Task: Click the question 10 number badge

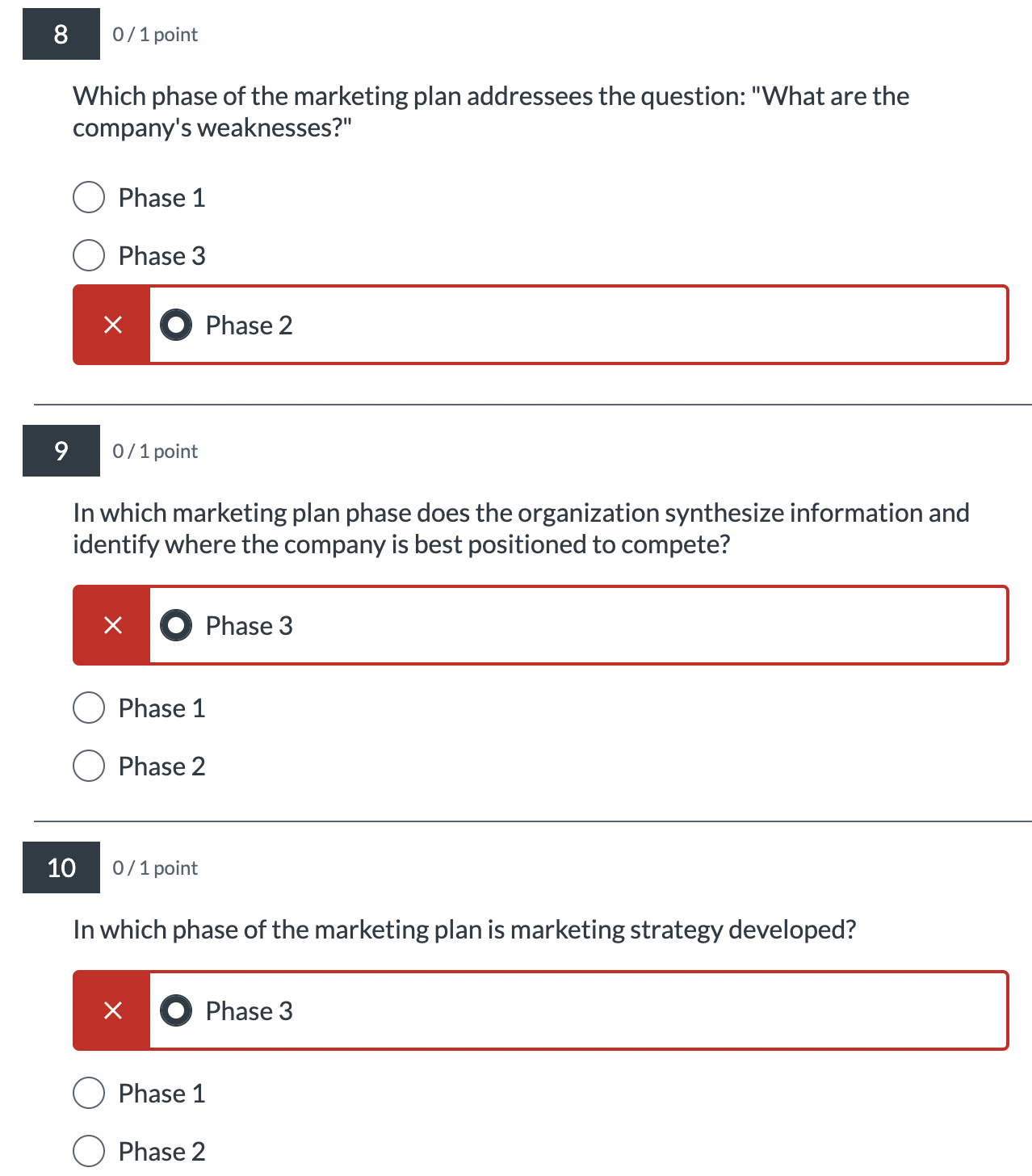Action: point(61,867)
